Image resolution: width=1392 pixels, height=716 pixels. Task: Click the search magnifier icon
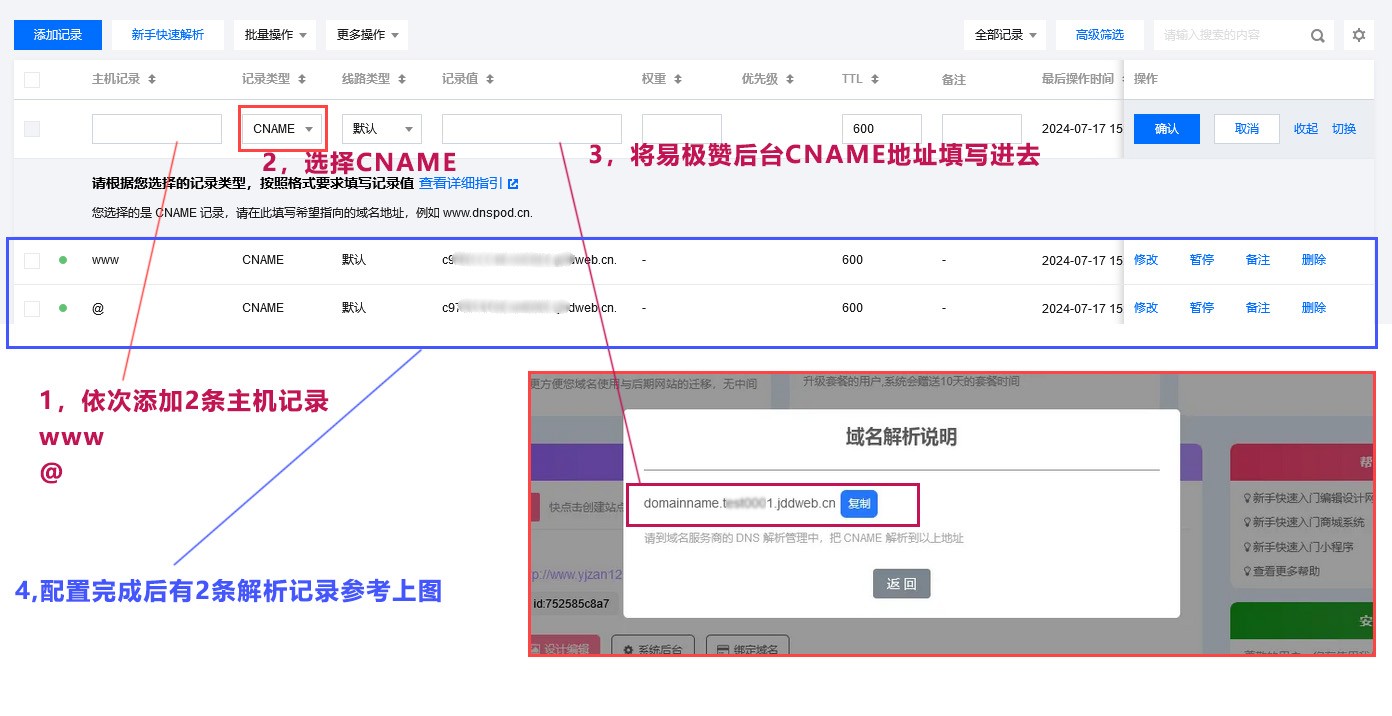coord(1318,35)
